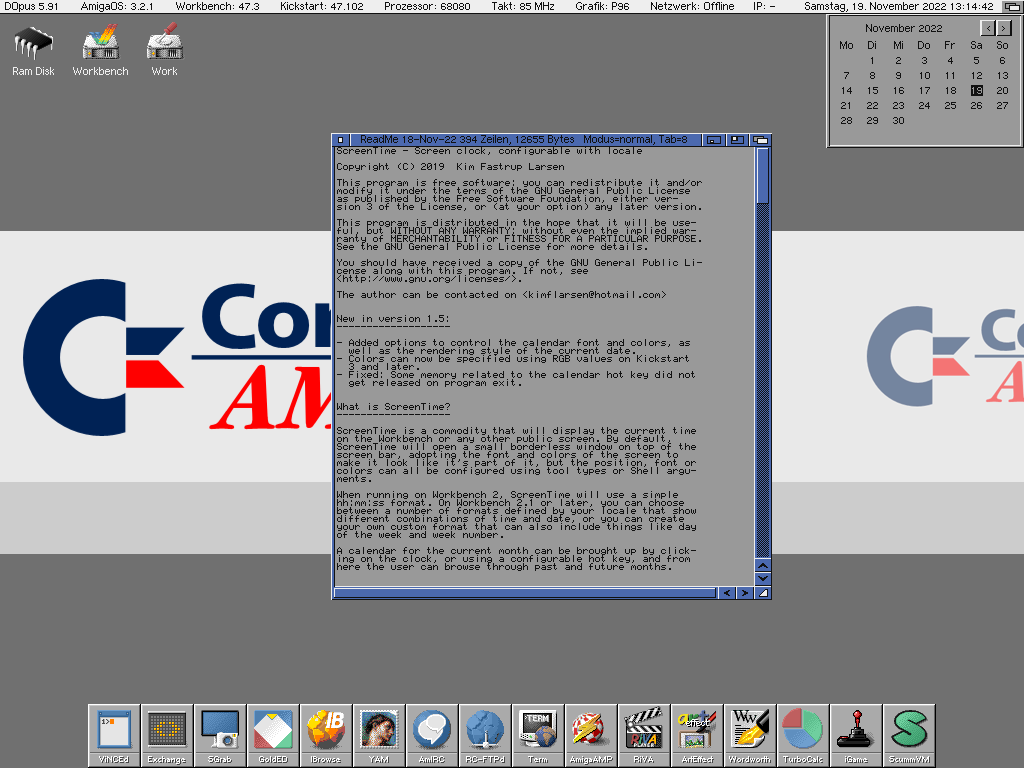Launch RC-FTPd from the dock
Viewport: 1024px width, 768px height.
coord(485,735)
